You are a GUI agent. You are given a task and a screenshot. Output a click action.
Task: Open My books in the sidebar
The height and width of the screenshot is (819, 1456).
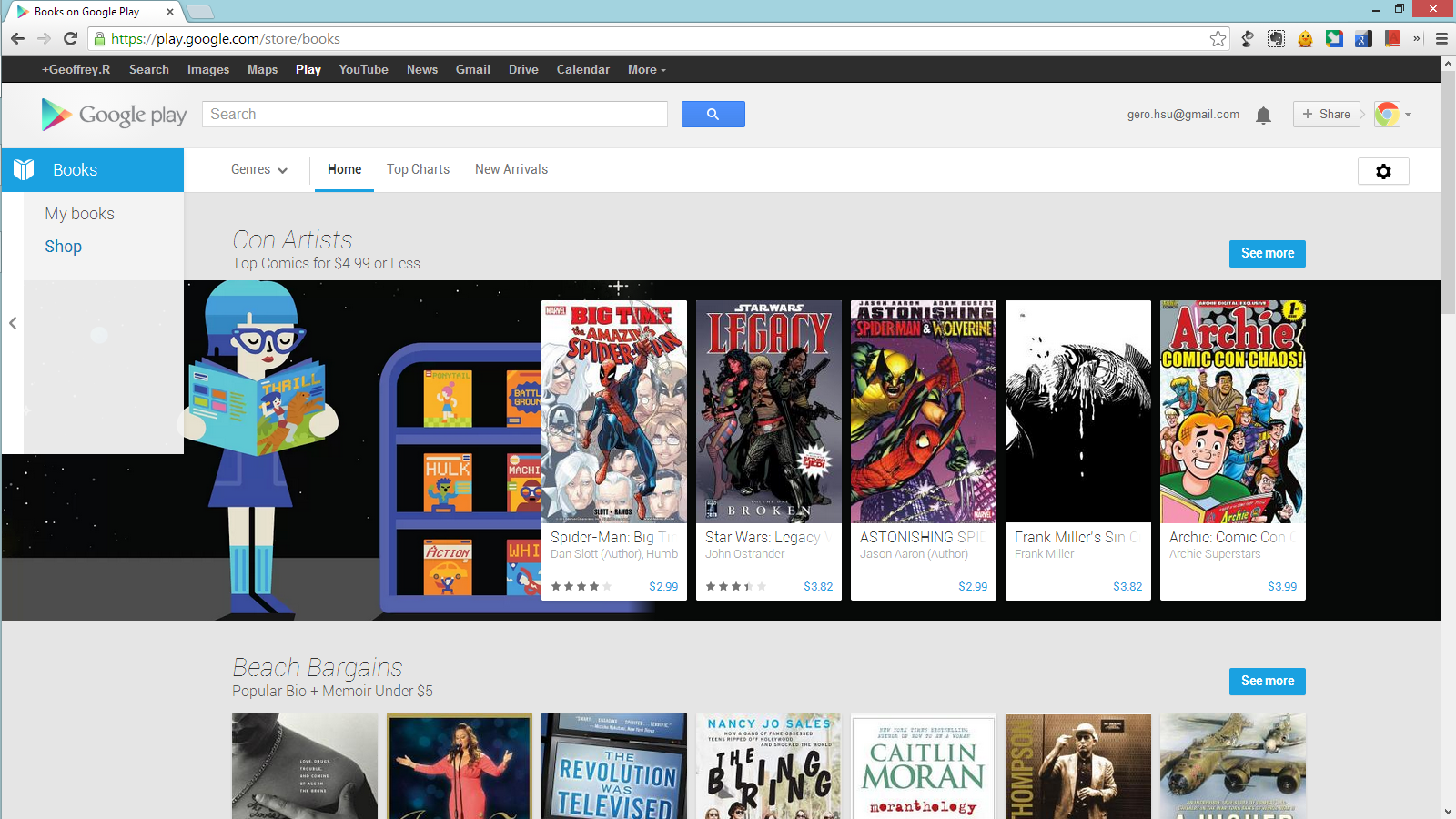(x=79, y=213)
